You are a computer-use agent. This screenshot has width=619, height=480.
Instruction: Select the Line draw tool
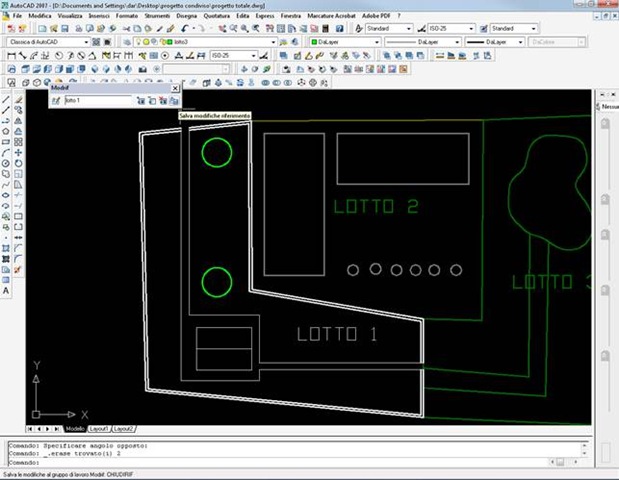[x=6, y=100]
